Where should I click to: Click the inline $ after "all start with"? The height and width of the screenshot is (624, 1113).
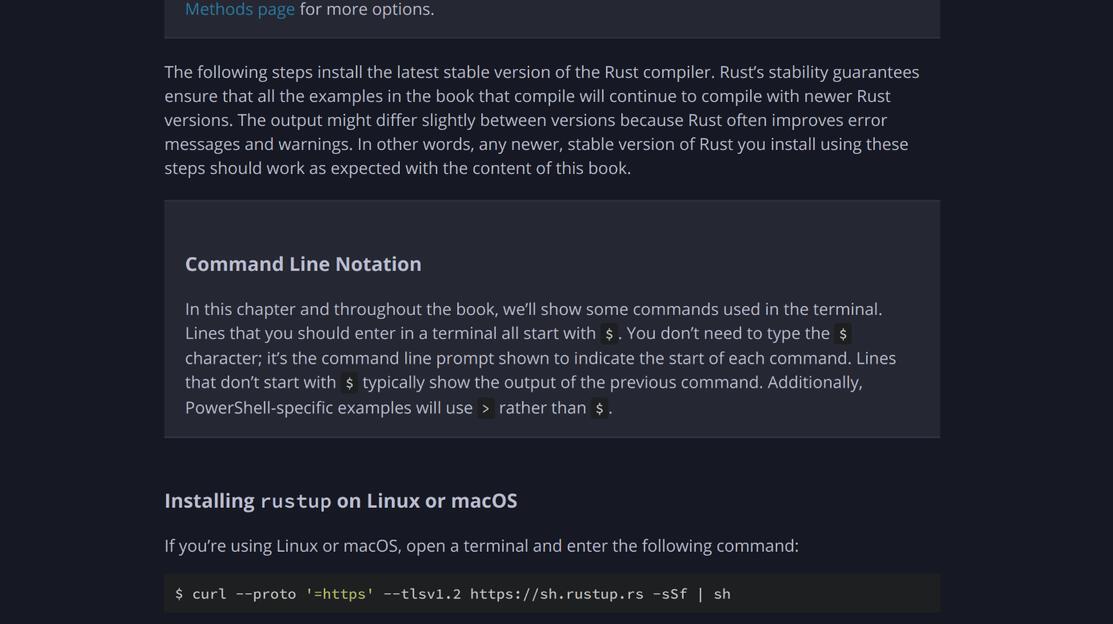609,334
